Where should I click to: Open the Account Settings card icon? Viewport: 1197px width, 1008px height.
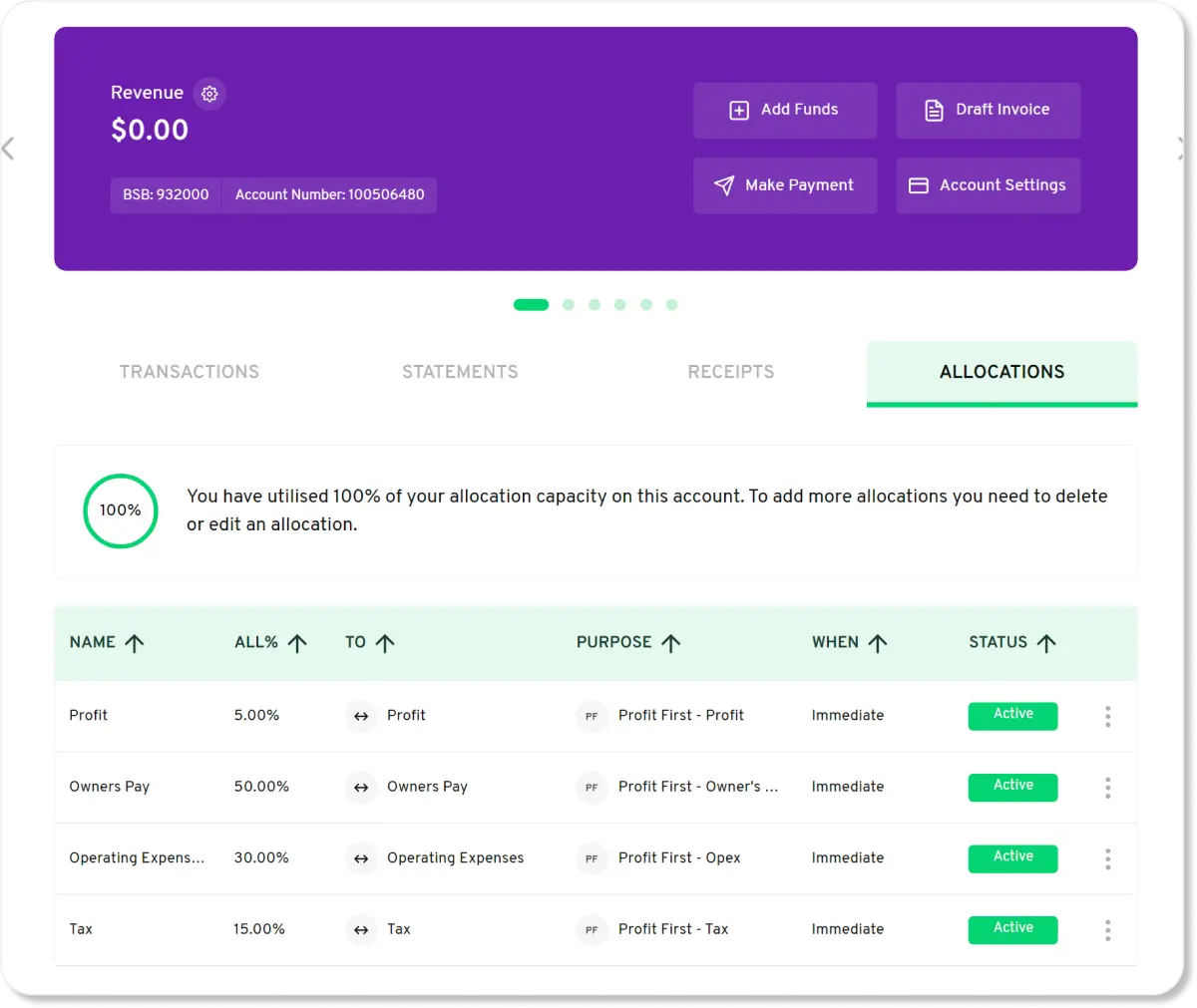(x=918, y=185)
